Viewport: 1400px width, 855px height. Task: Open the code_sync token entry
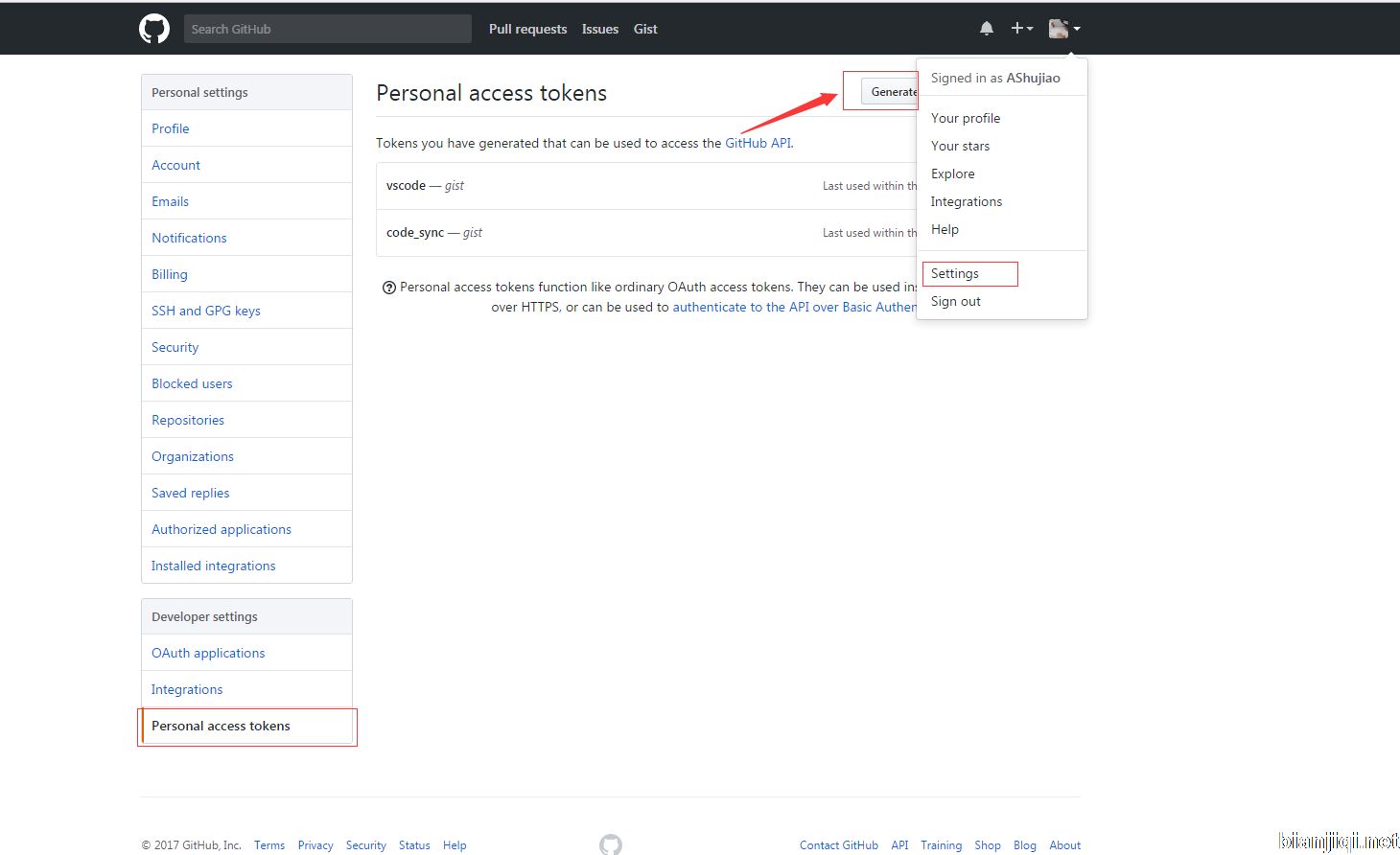click(415, 232)
